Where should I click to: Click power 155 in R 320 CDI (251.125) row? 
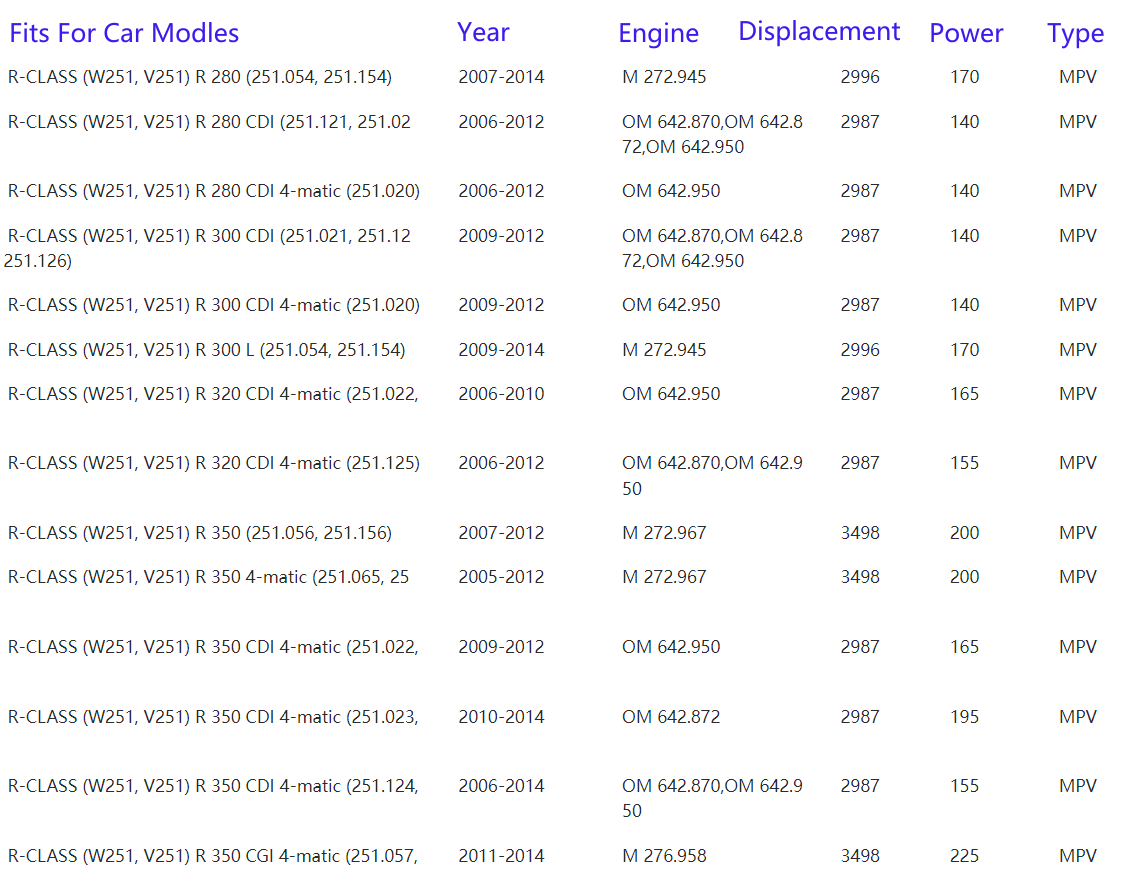tap(965, 463)
